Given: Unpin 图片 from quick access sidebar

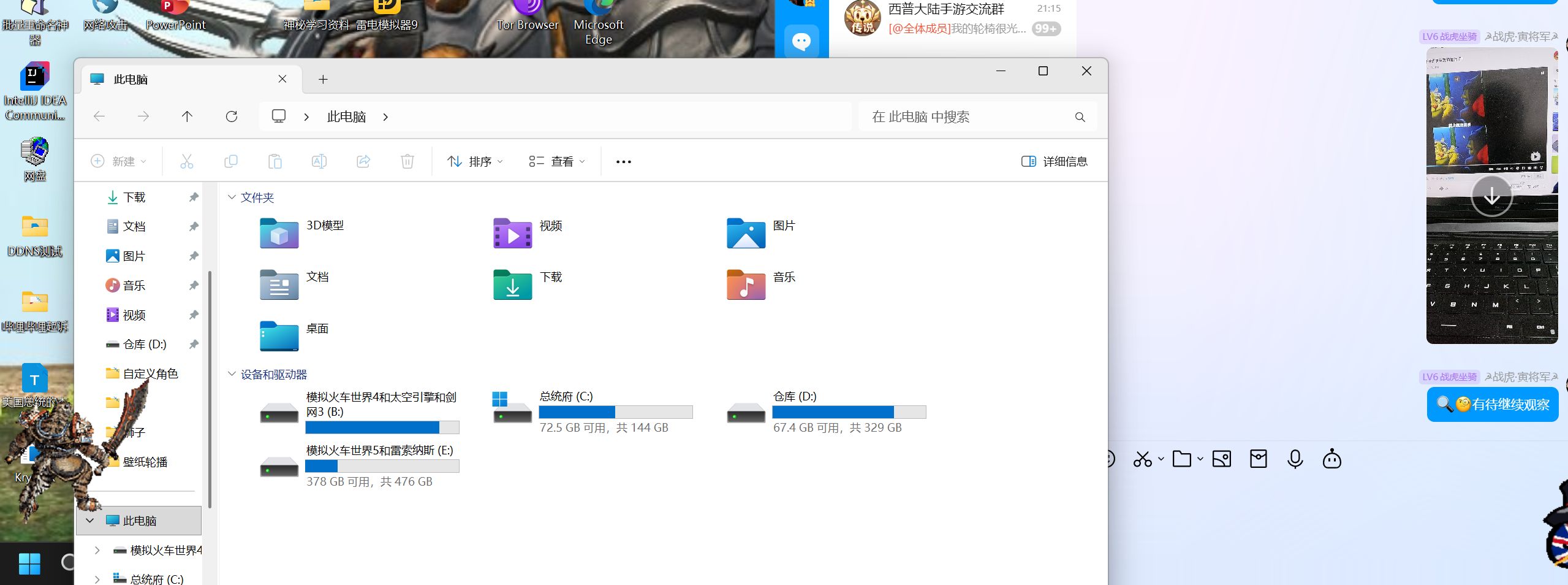Looking at the screenshot, I should 194,256.
